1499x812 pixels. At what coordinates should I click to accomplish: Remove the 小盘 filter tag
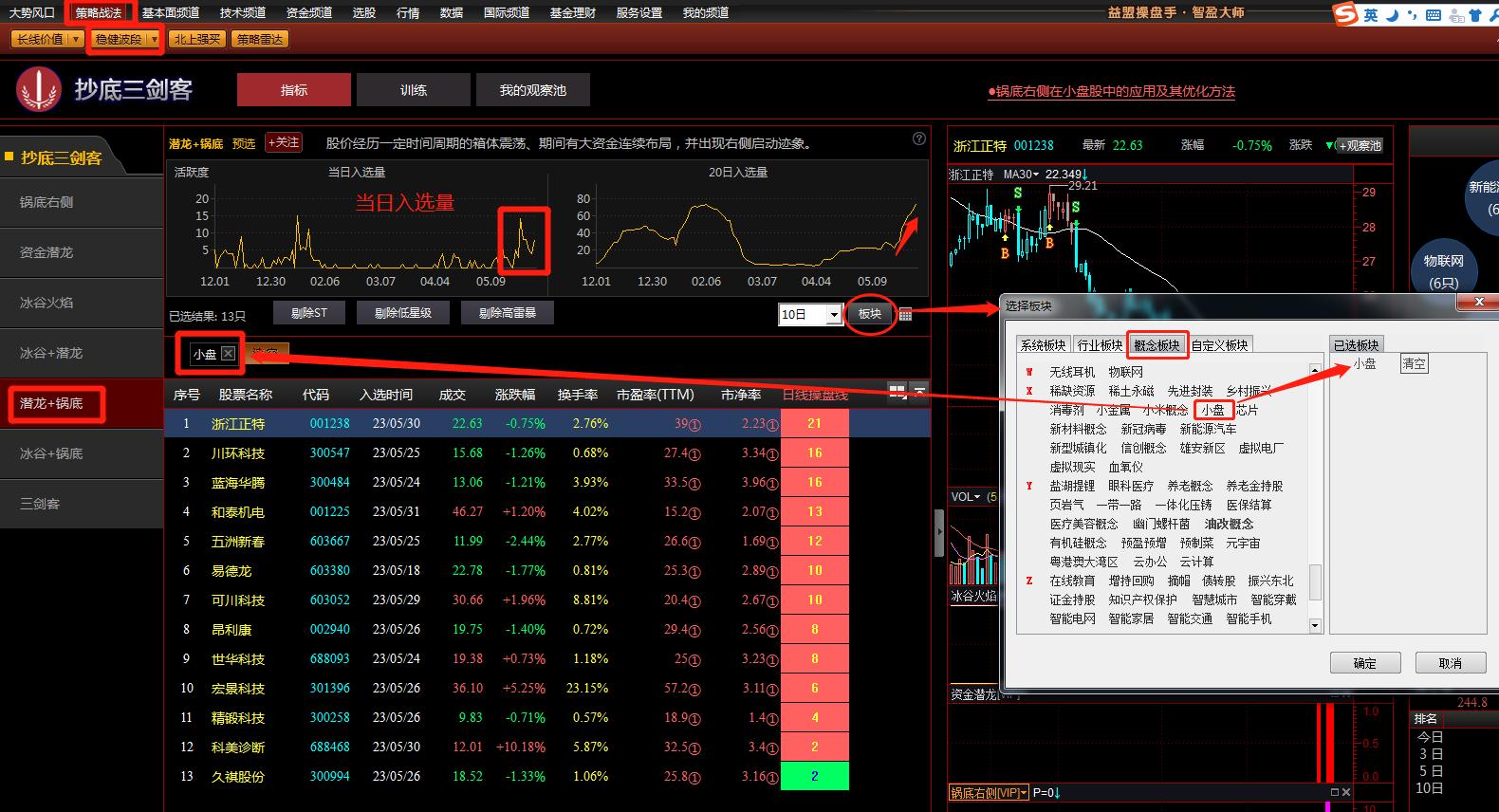pyautogui.click(x=228, y=354)
